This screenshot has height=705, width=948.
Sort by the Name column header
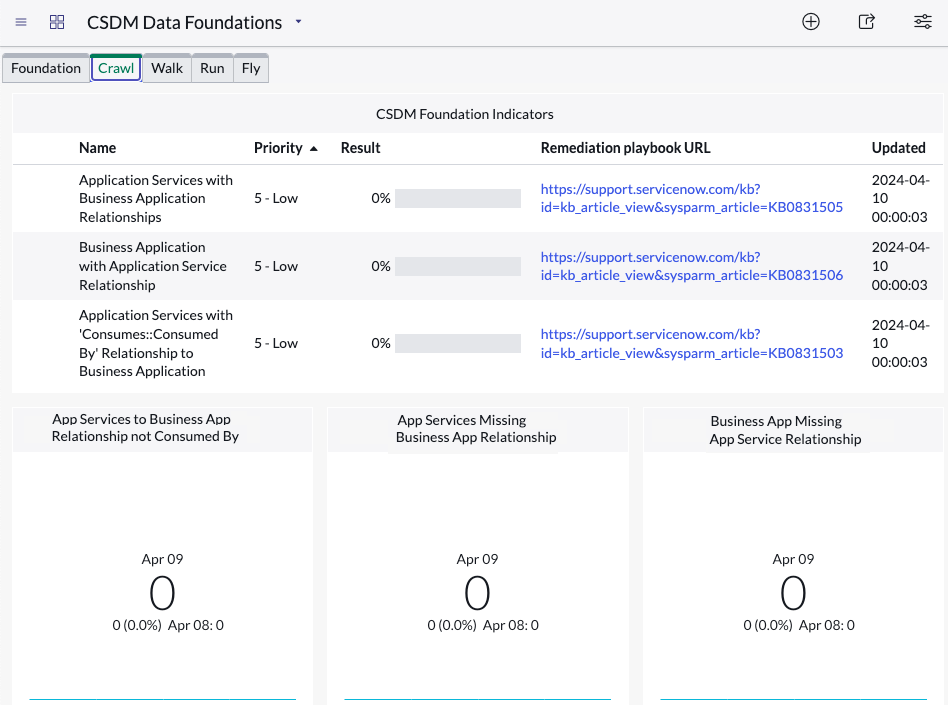[97, 148]
